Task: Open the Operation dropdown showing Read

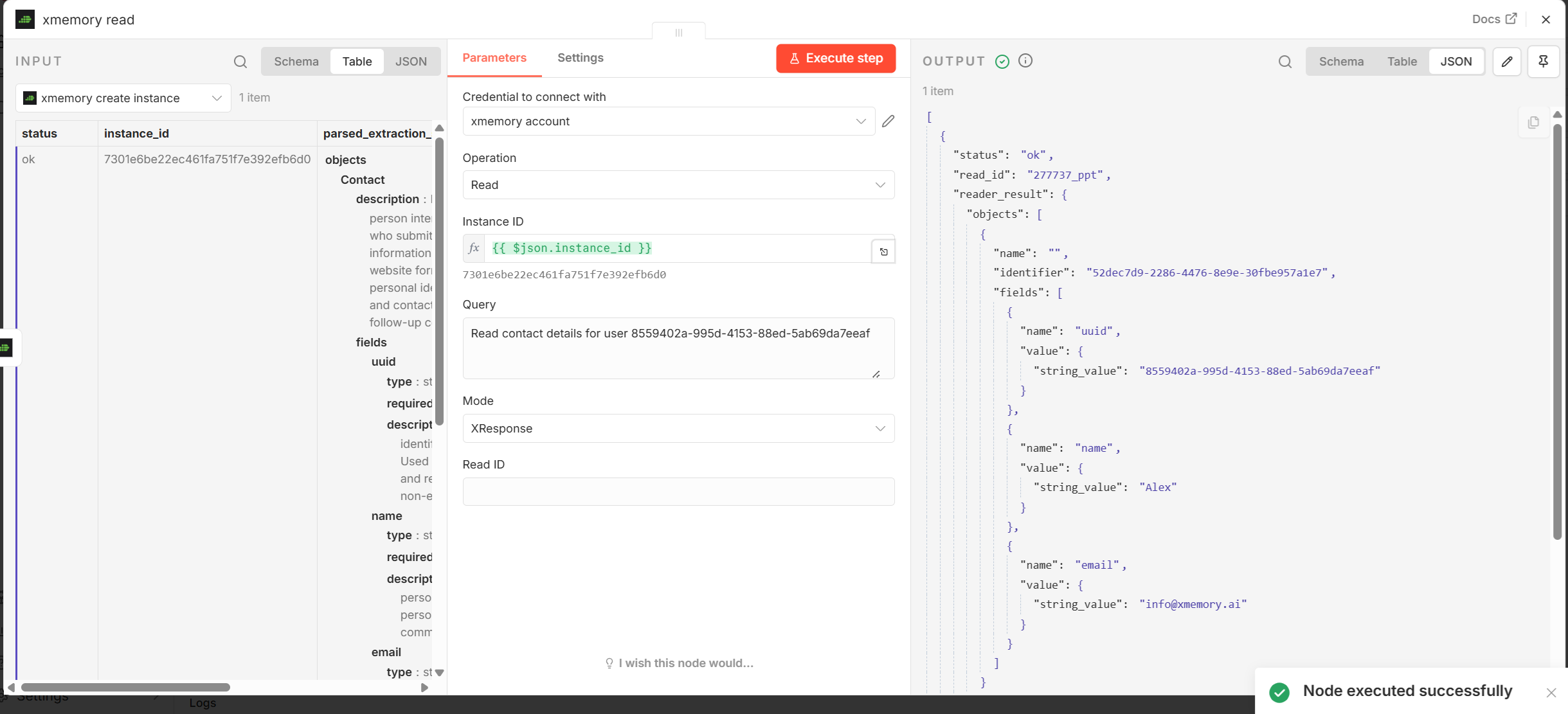Action: 678,185
